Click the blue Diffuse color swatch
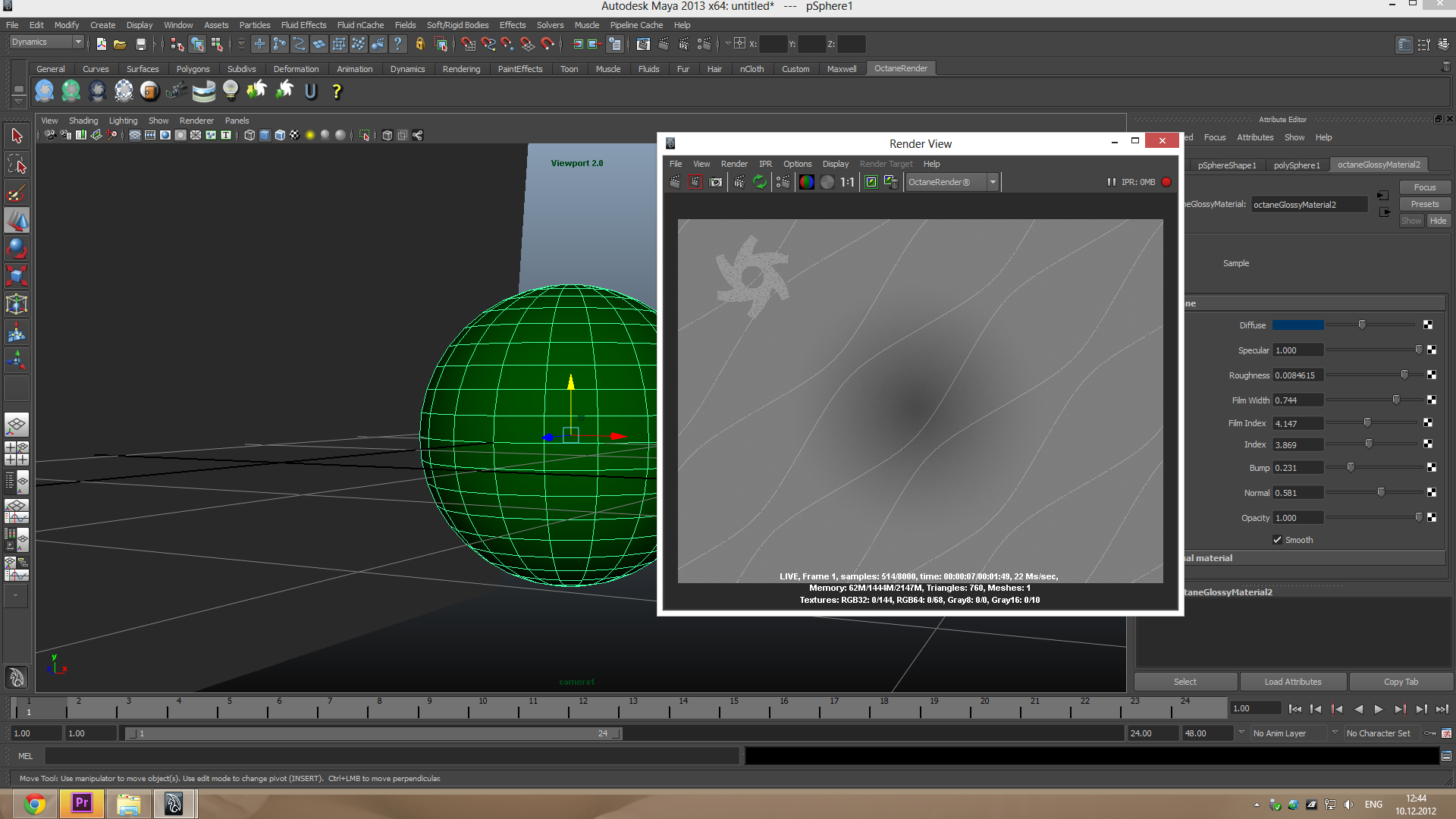Viewport: 1456px width, 819px height. click(x=1298, y=325)
